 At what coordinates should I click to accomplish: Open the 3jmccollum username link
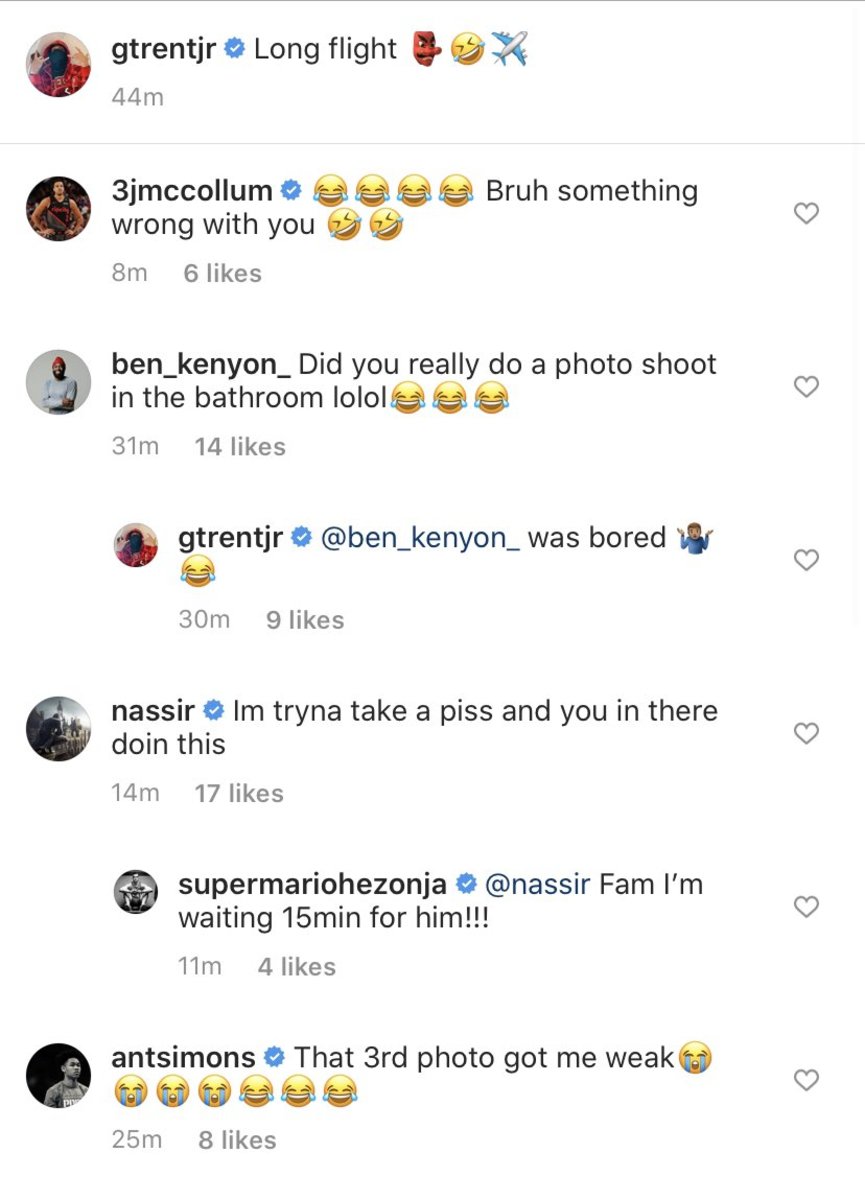coord(192,191)
